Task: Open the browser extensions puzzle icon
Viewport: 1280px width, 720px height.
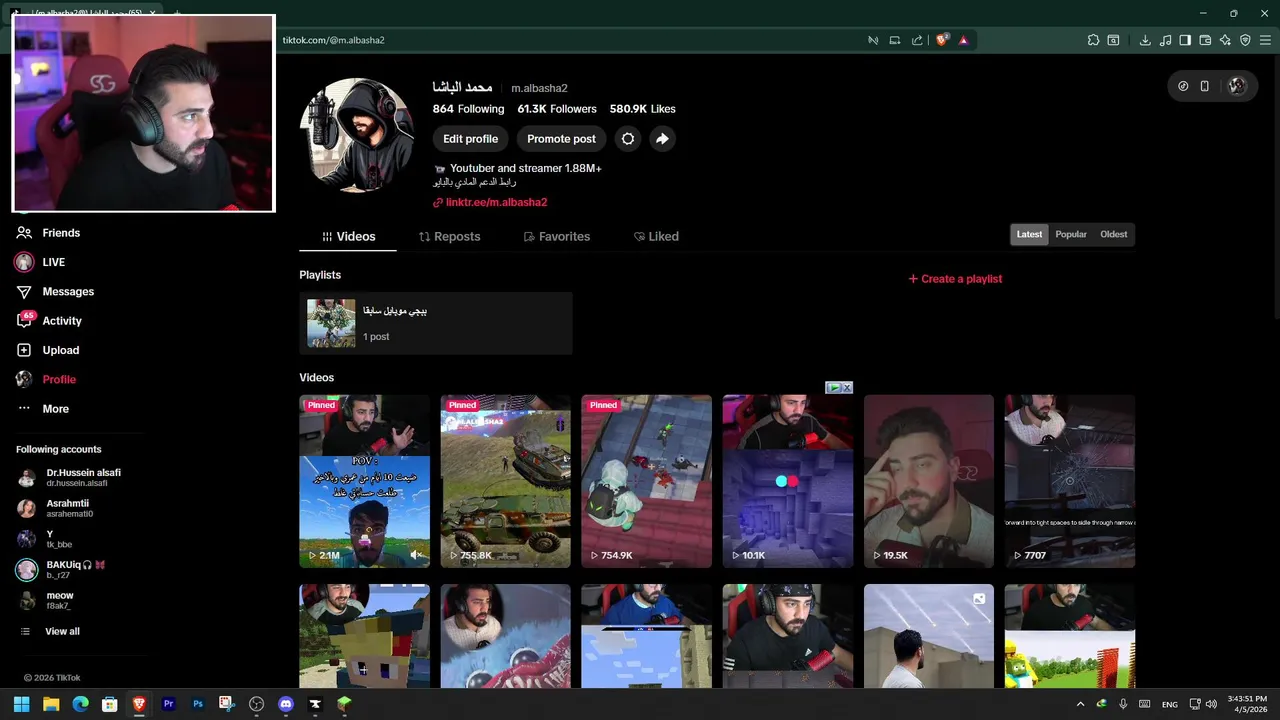Action: [1093, 40]
